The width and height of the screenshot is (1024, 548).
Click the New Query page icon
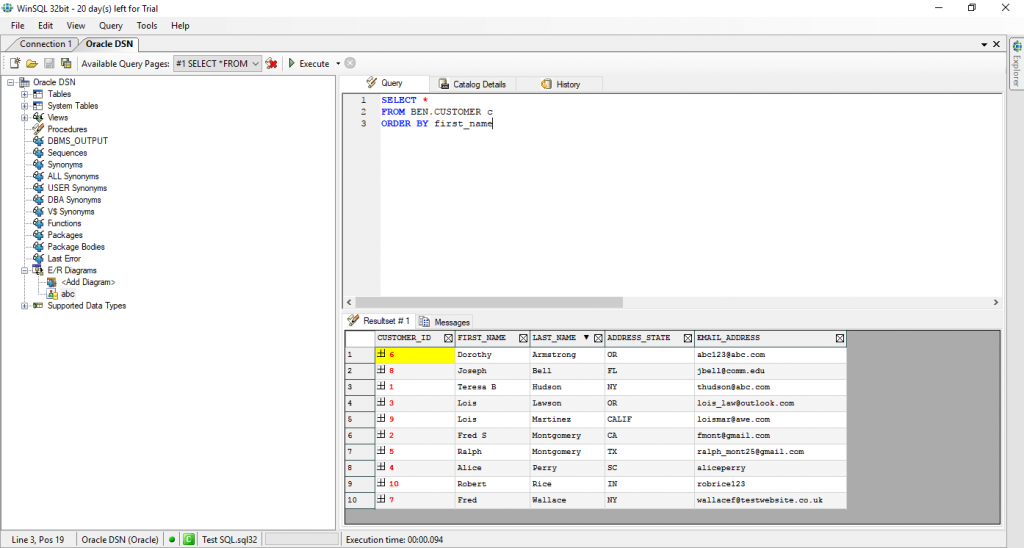point(15,63)
